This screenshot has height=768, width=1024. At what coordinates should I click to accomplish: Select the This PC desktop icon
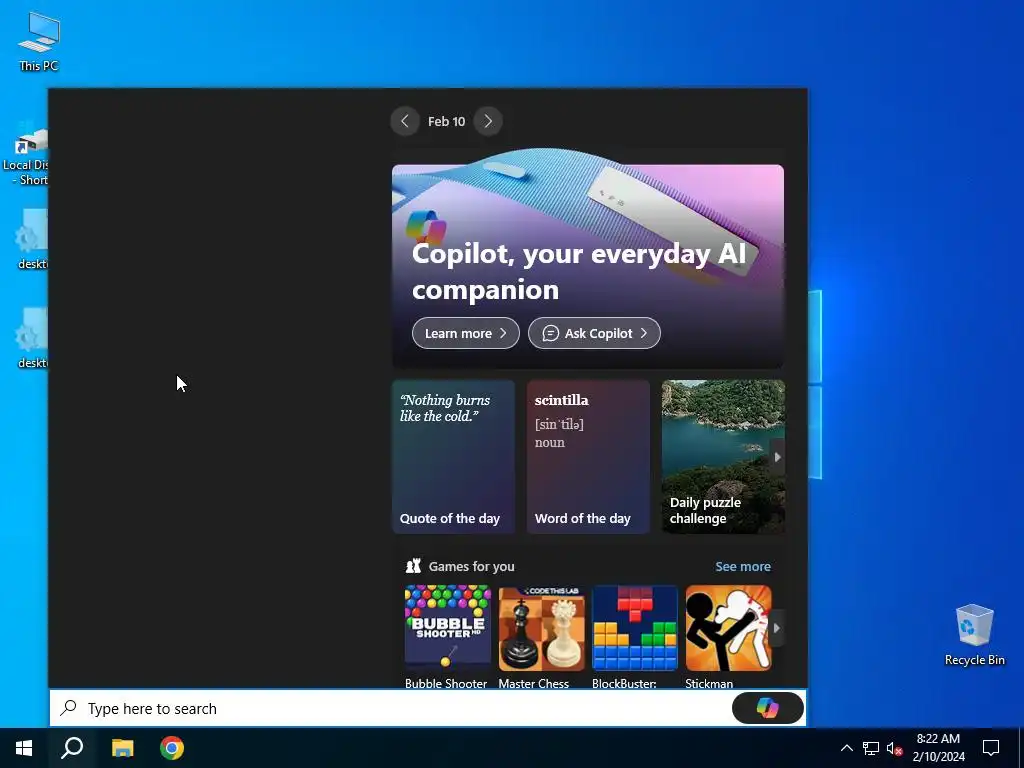tap(39, 42)
